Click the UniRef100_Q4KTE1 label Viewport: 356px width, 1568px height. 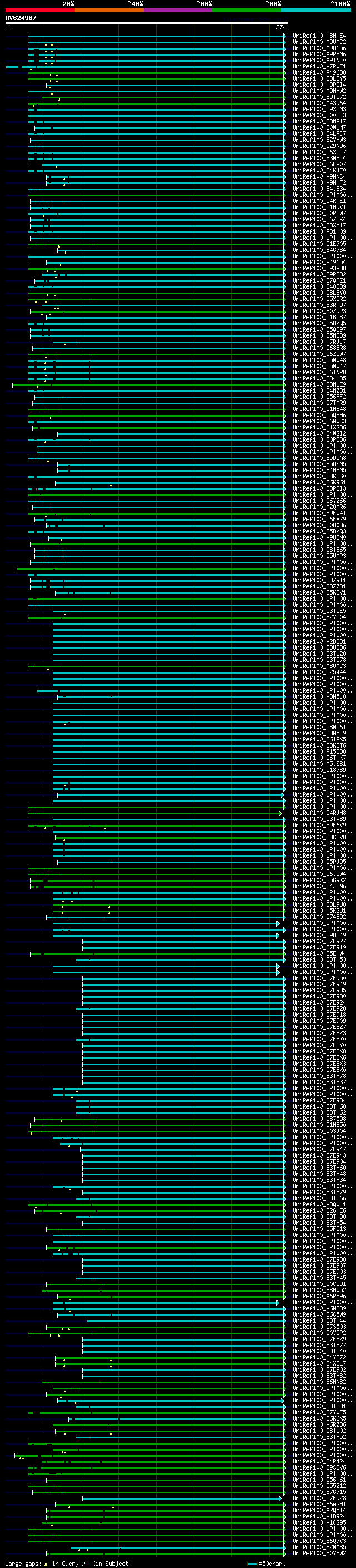[x=319, y=201]
